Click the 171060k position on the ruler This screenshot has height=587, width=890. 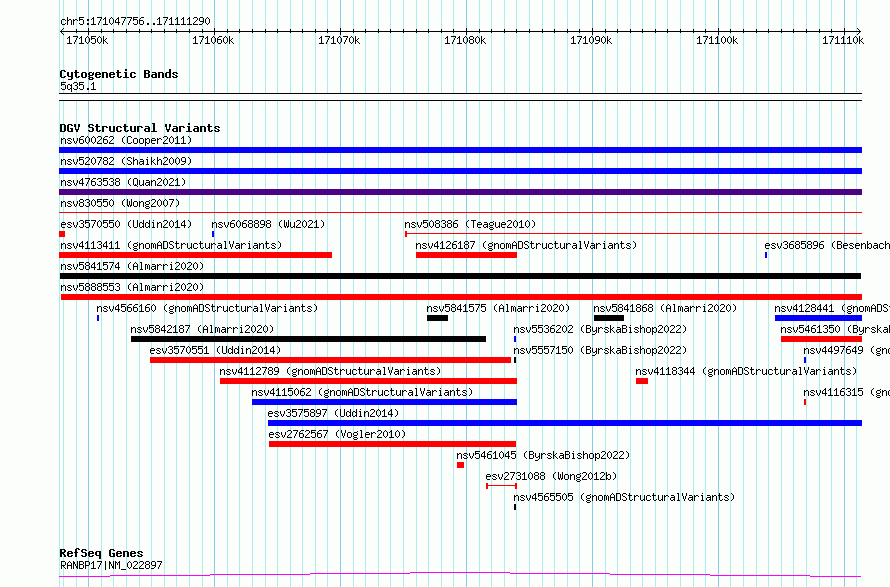pos(214,40)
